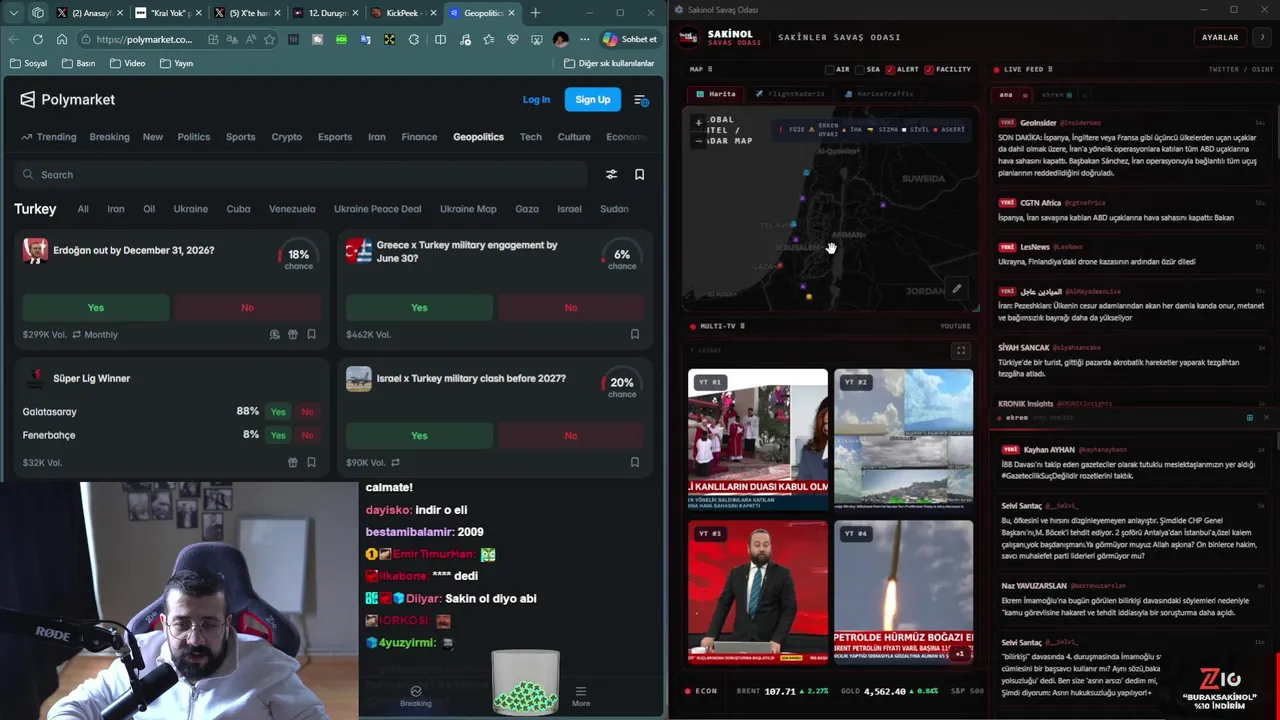Open saved bookmarks icon beside search filters
The width and height of the screenshot is (1280, 720).
point(639,174)
